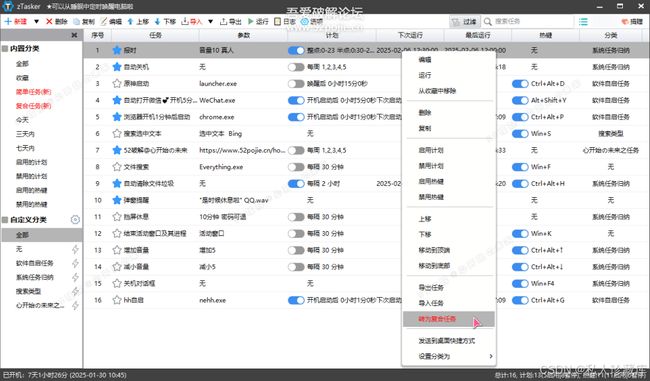
Task: Open the dropdown arrow next to 导入
Action: point(210,21)
